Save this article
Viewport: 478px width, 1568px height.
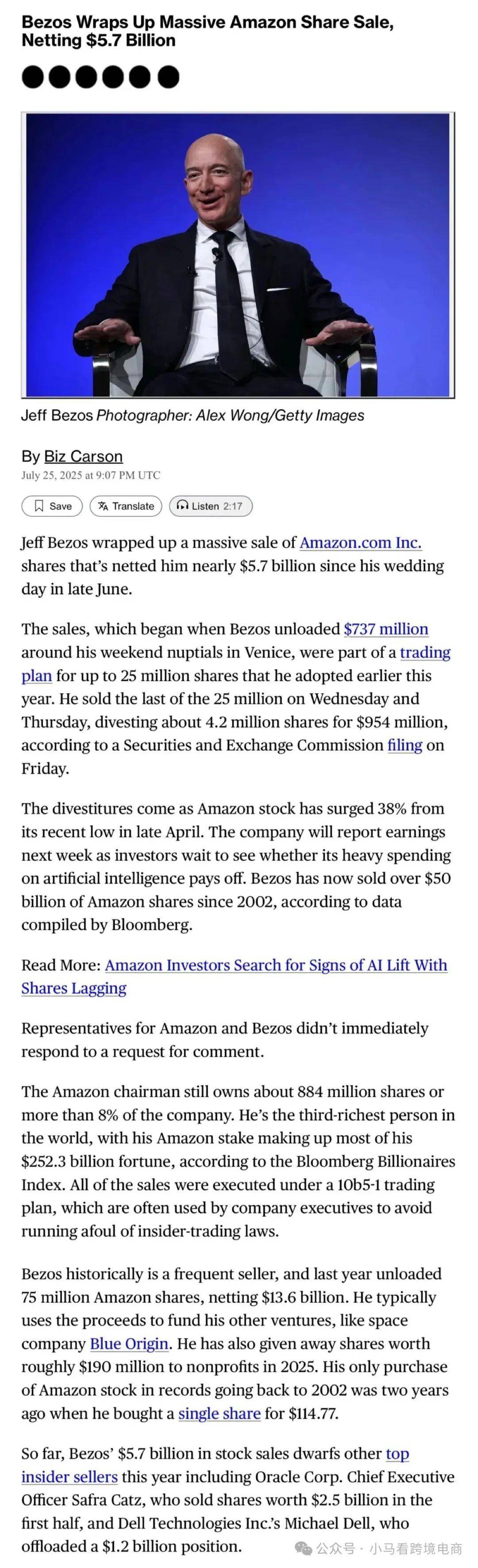(x=52, y=506)
